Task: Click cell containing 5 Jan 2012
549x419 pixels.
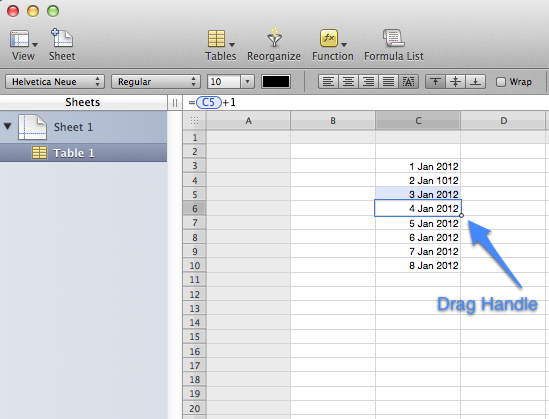Action: (418, 223)
